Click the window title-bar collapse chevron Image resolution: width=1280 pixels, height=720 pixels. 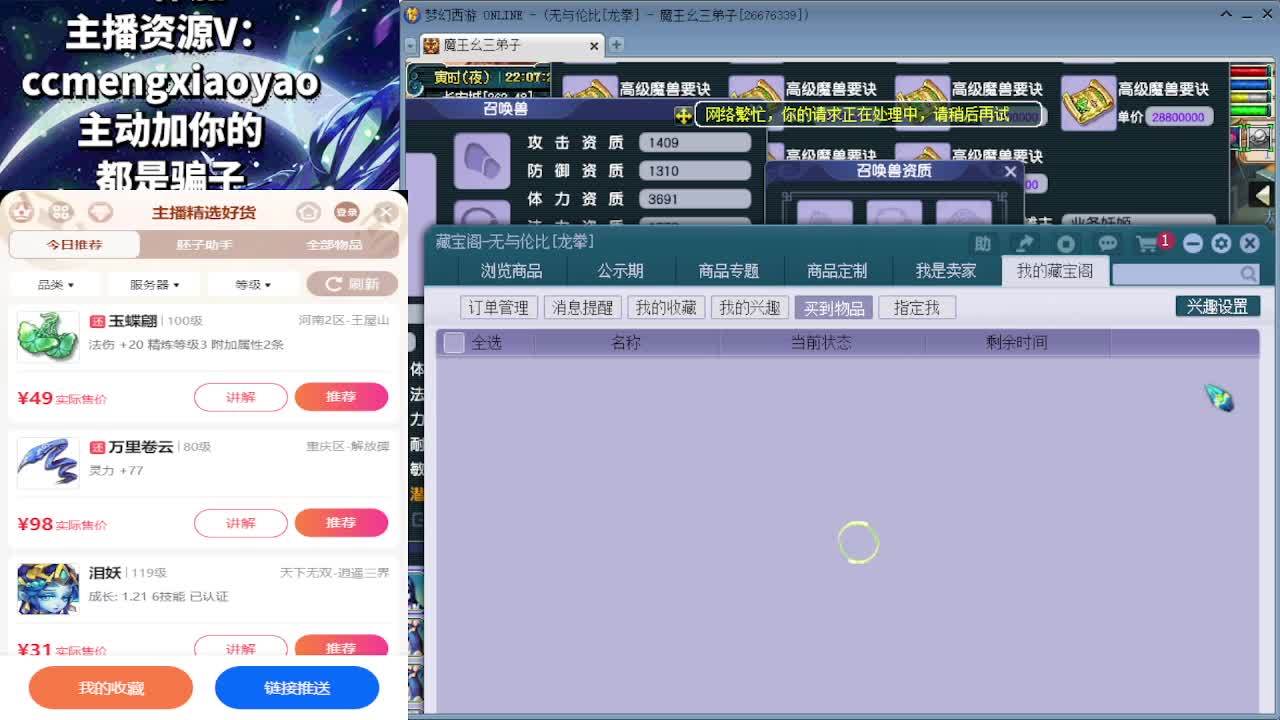(1227, 15)
